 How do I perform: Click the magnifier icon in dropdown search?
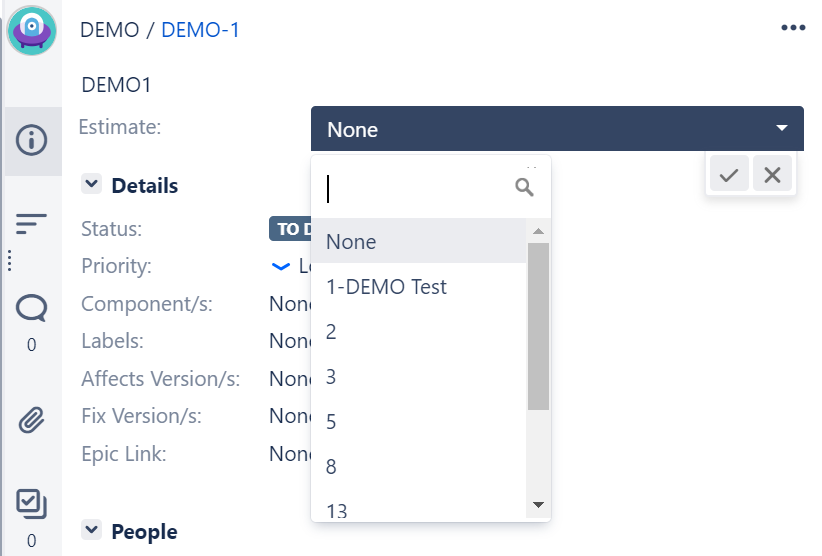(x=524, y=187)
